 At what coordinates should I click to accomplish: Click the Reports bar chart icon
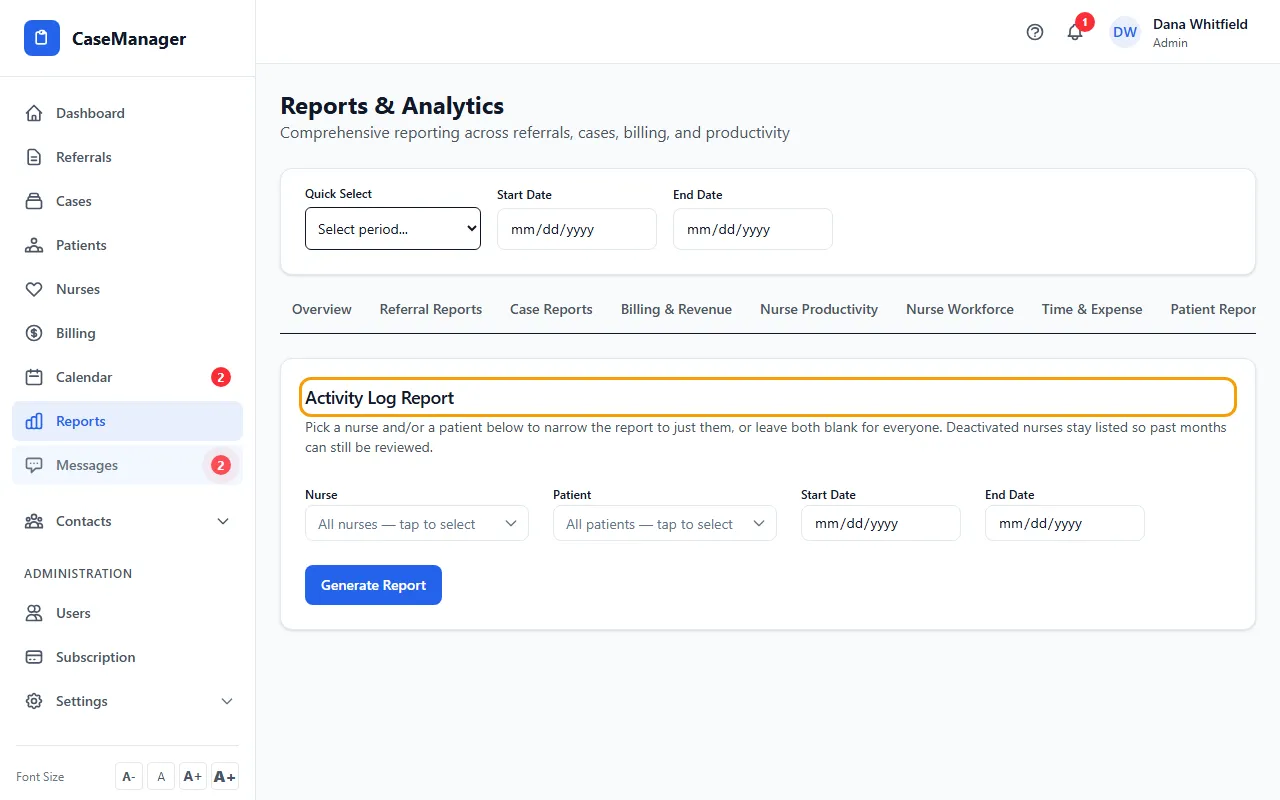pyautogui.click(x=34, y=421)
